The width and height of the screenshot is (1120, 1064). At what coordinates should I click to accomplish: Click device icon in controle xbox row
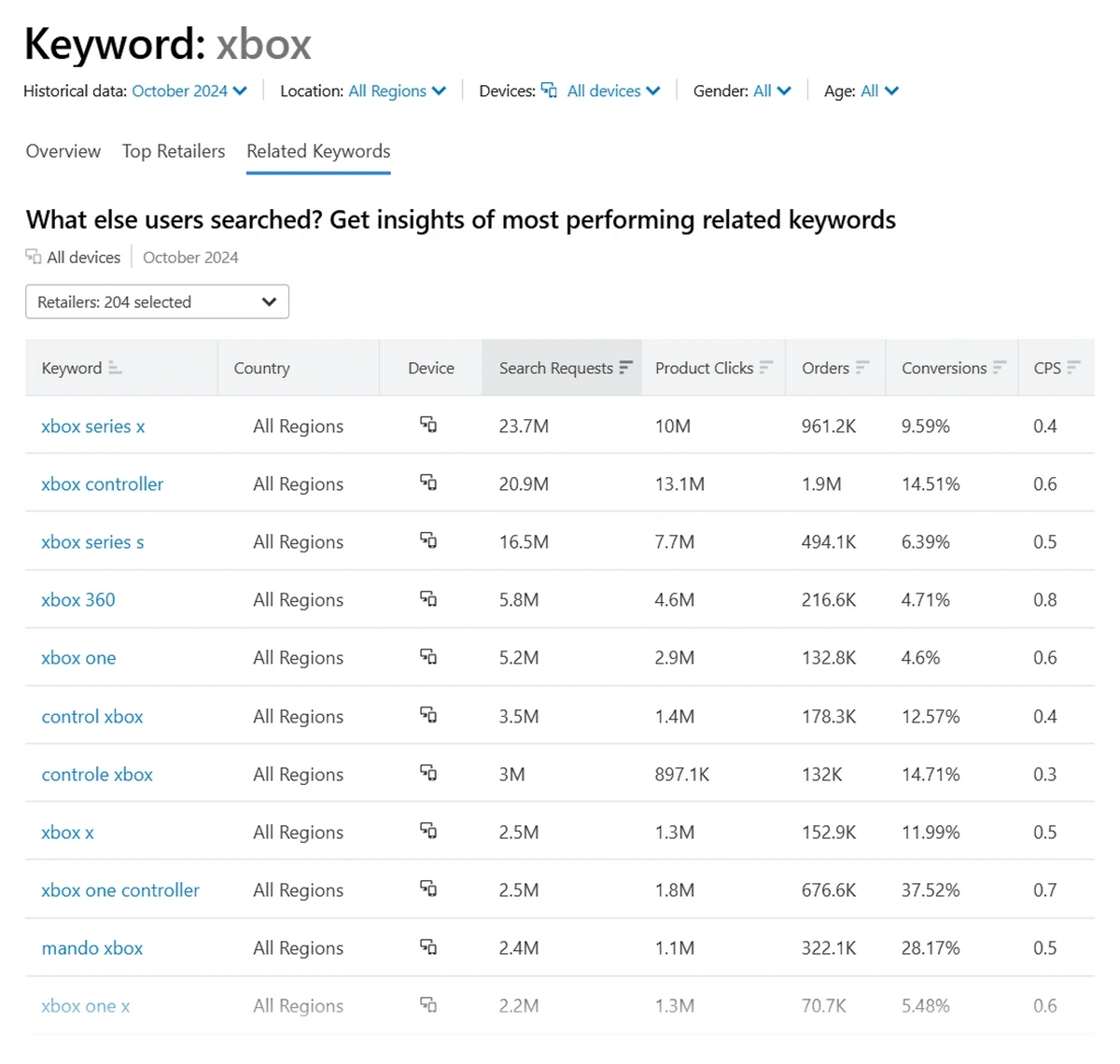coord(428,773)
